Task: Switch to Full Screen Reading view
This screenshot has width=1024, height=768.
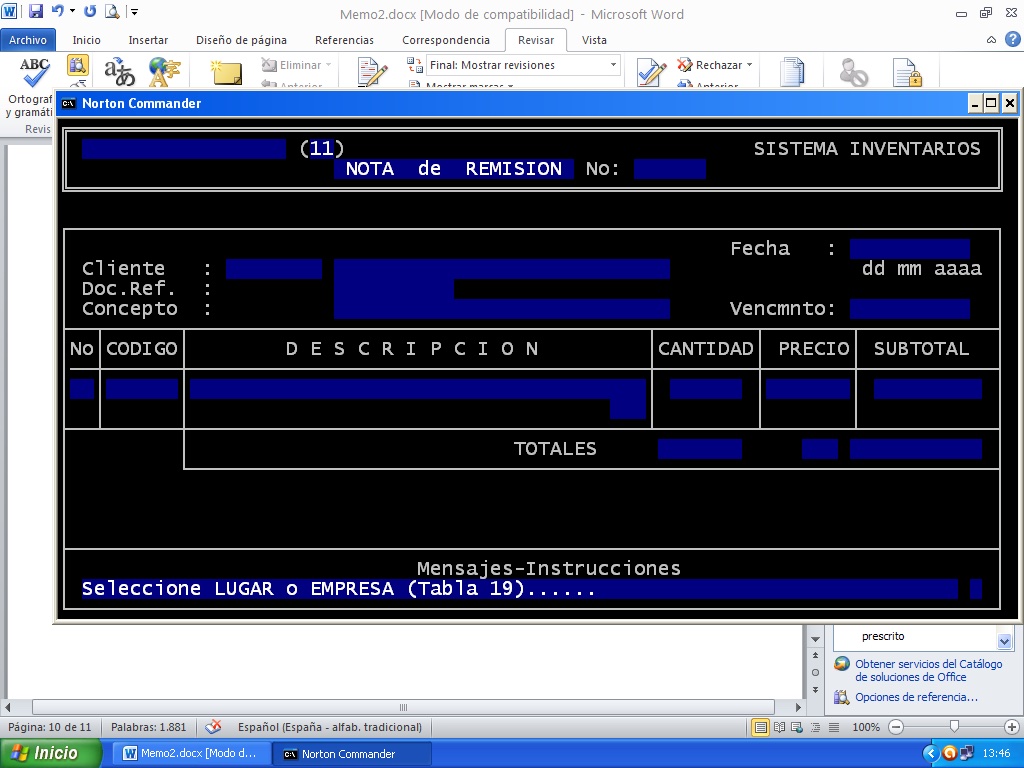Action: 779,727
